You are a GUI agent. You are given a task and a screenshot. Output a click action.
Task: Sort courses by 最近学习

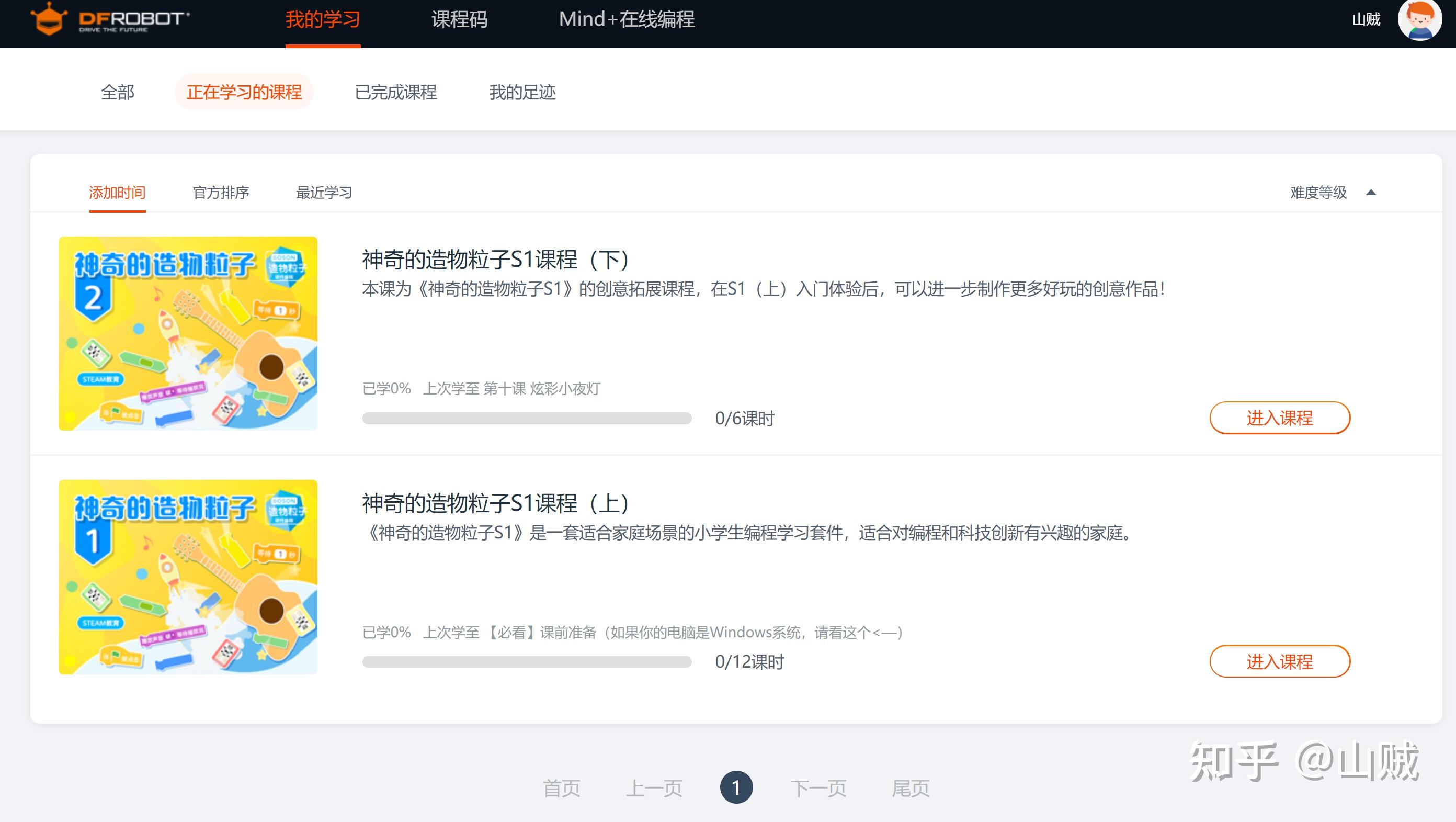coord(324,193)
